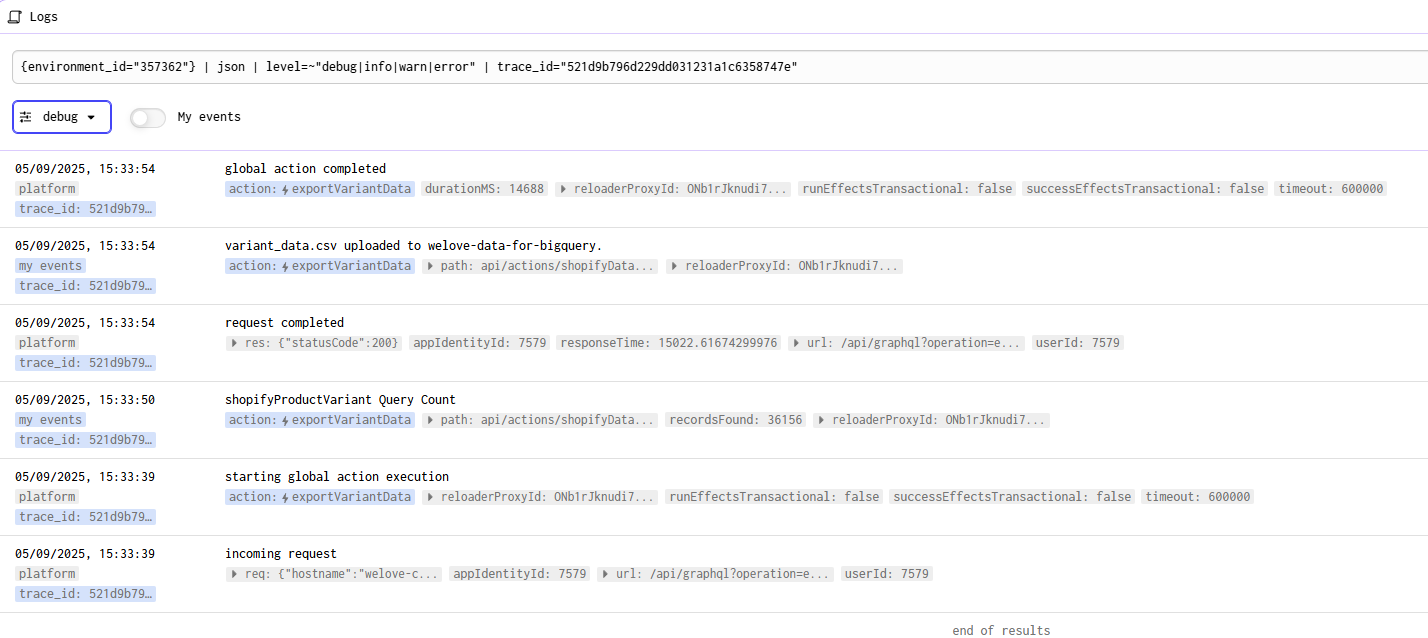Click timeout: 600000 in 'global action completed' row

(1332, 189)
